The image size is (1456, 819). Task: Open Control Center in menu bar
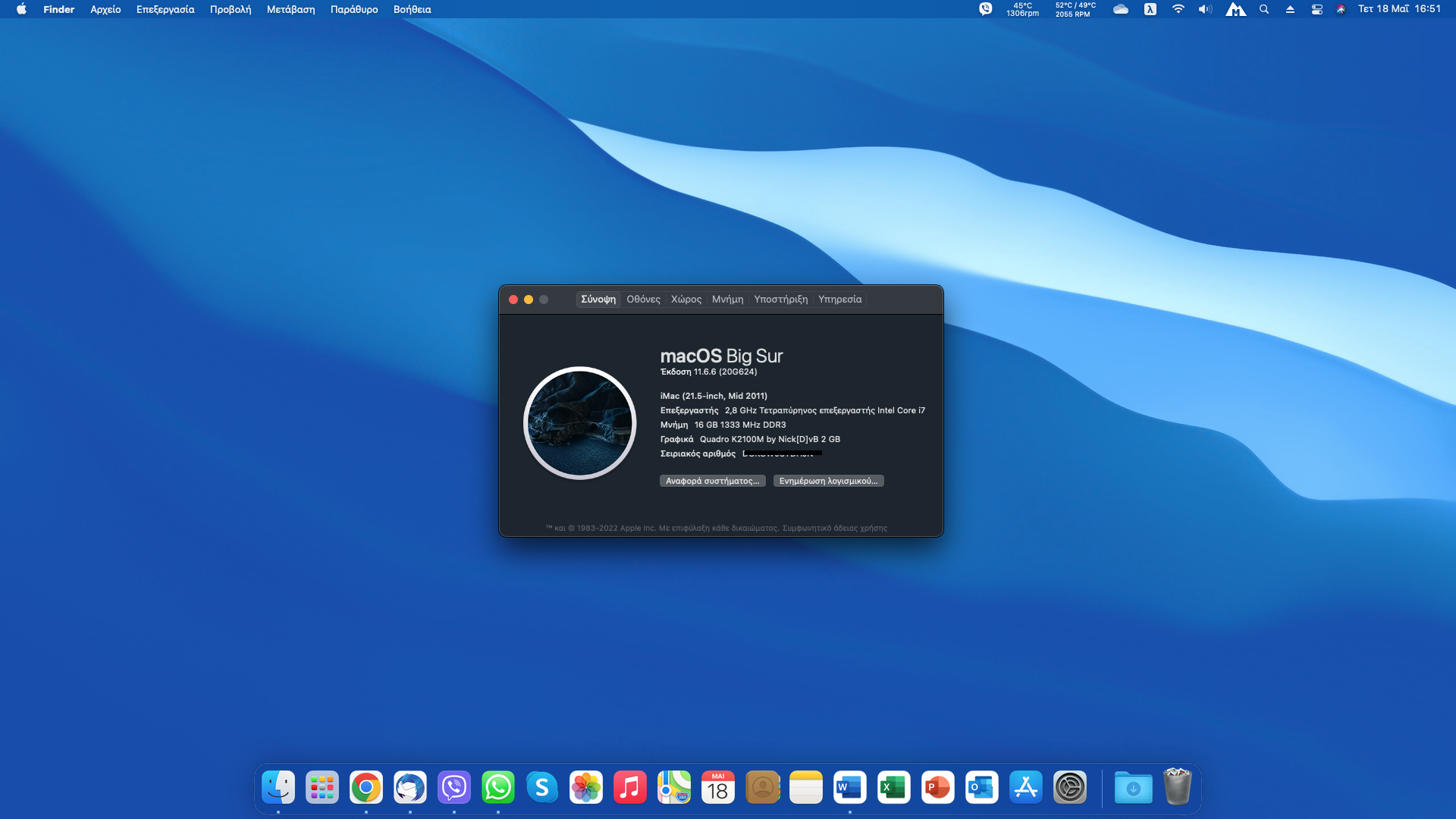point(1316,9)
